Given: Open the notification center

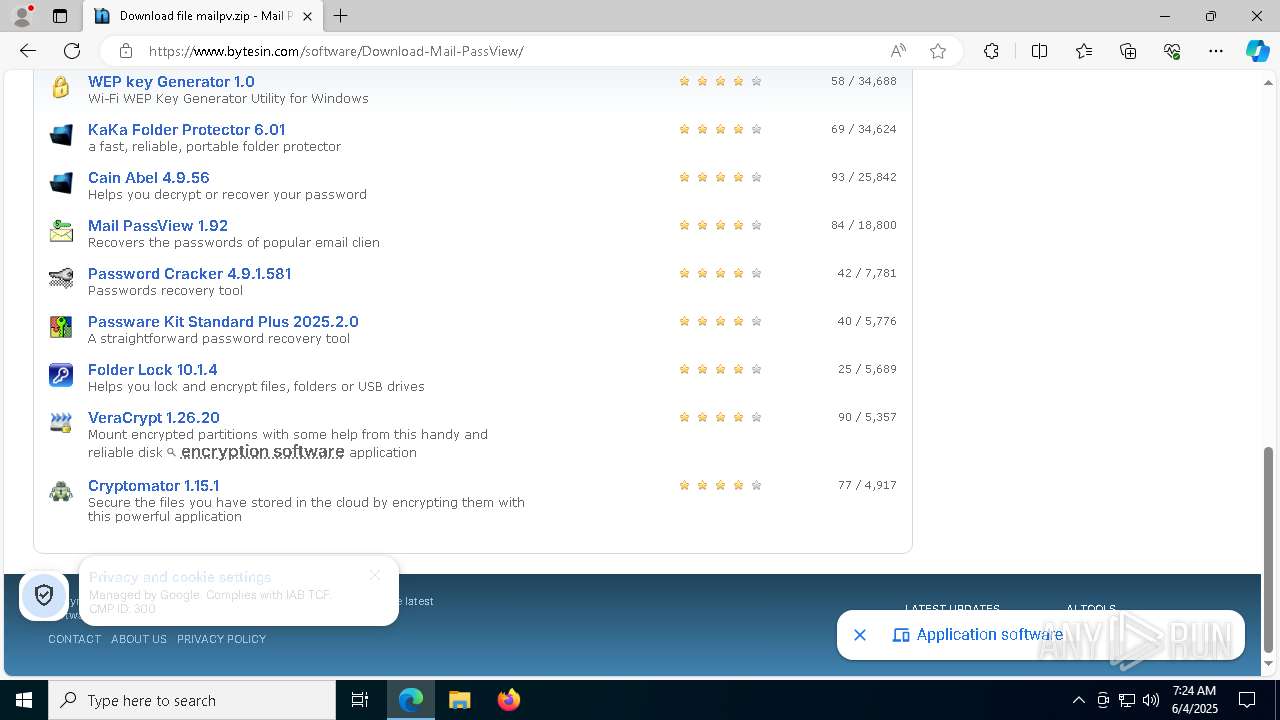Looking at the screenshot, I should coord(1248,700).
